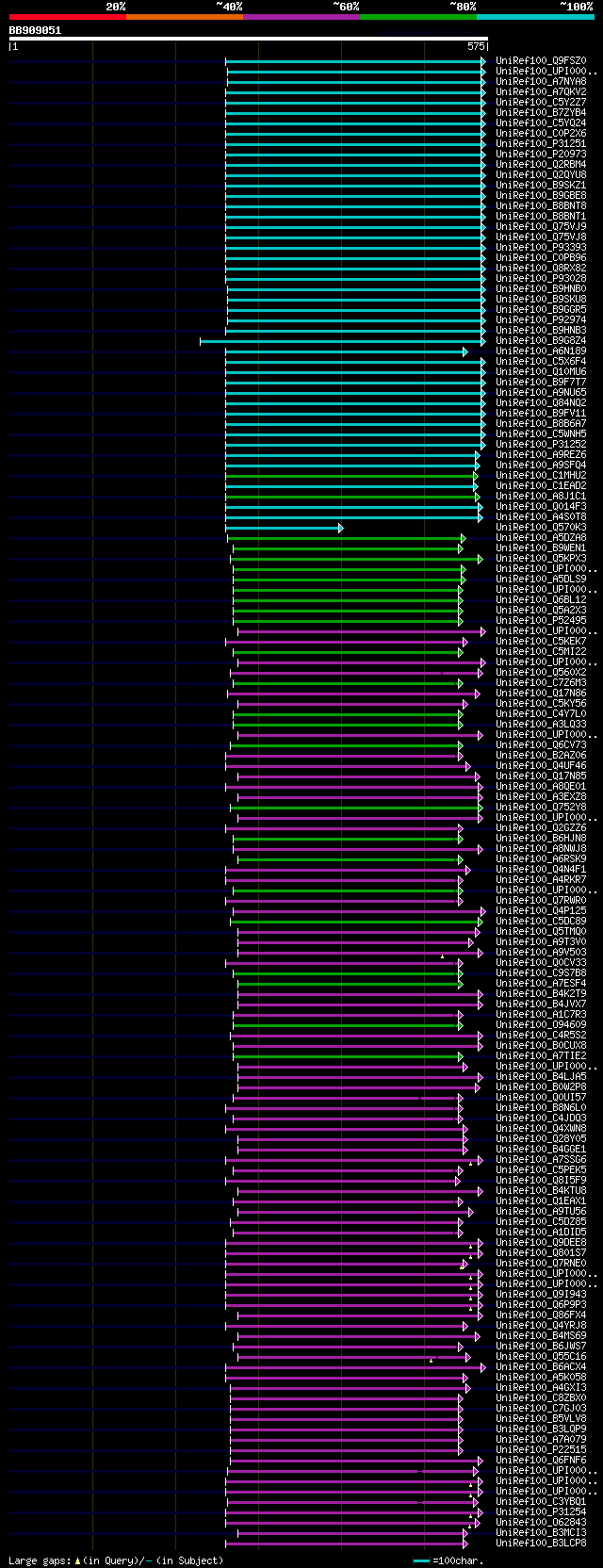This screenshot has height=1568, width=603.
Task: Click the query end position label 575
Action: [476, 46]
